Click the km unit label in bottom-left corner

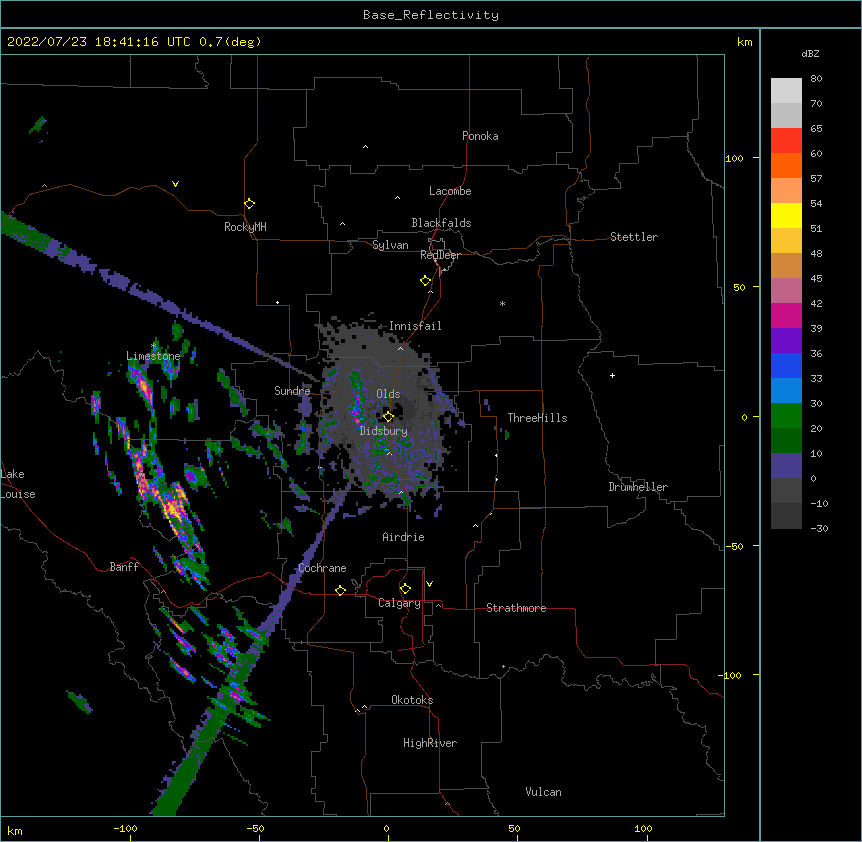click(x=15, y=830)
